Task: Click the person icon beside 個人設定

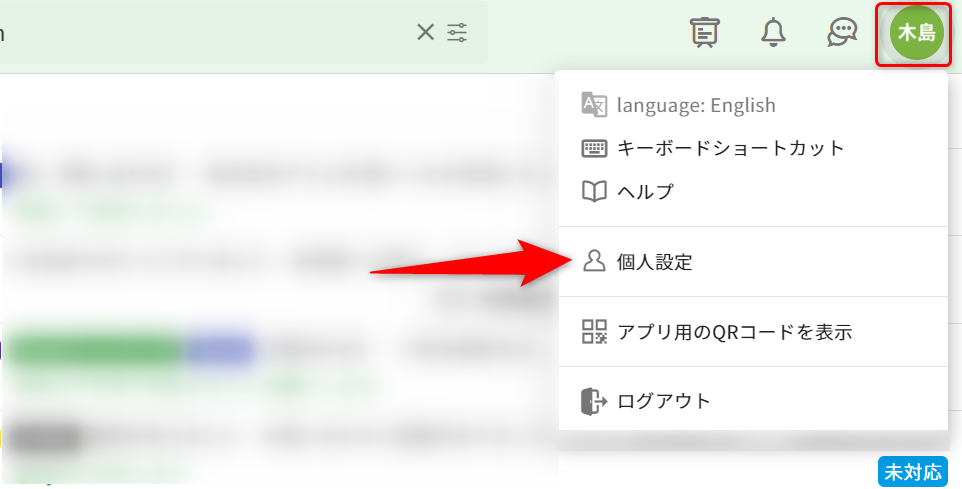Action: coord(594,262)
